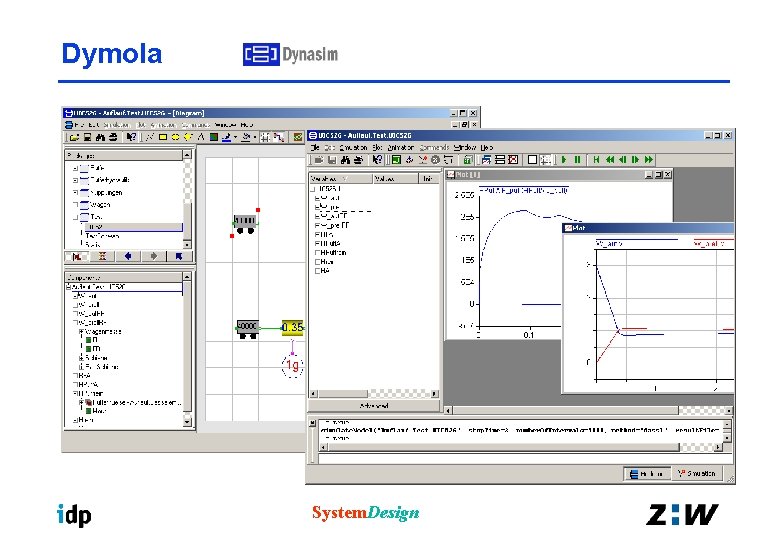
Task: Click the gray right arrow Forward button
Action: [153, 257]
